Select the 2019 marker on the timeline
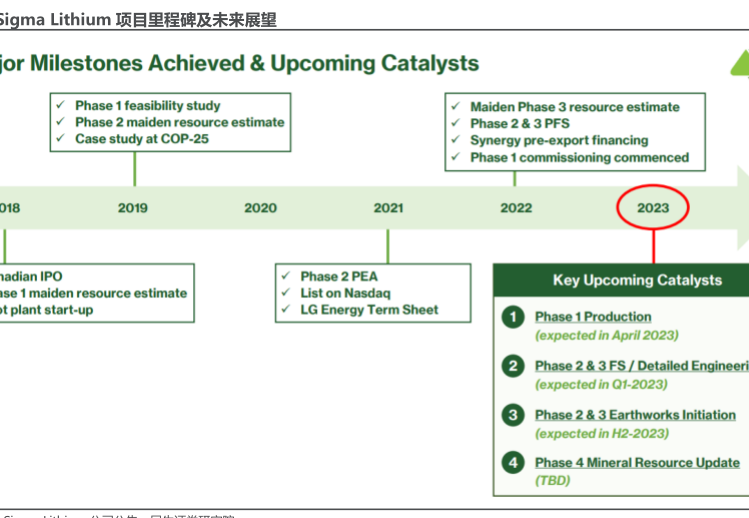The height and width of the screenshot is (518, 749). (x=133, y=208)
